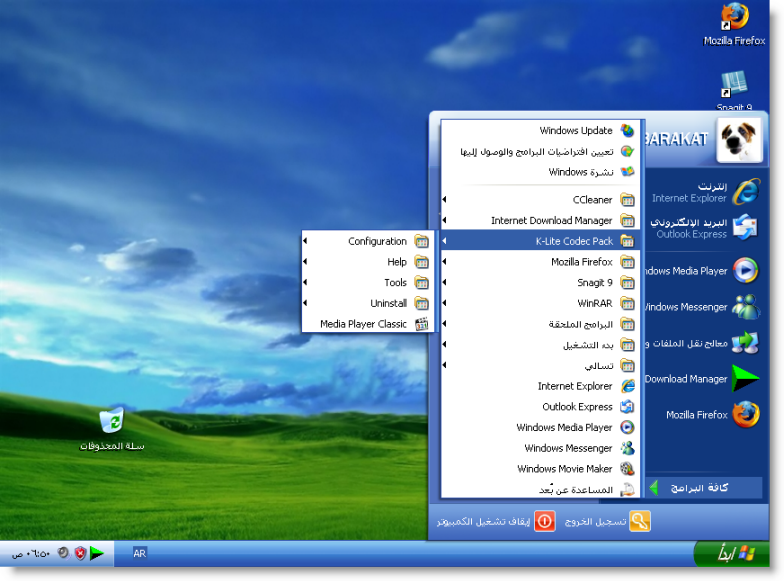Screen dimensions: 784x581
Task: Expand the Snagit 9 programs folder
Action: [x=540, y=282]
